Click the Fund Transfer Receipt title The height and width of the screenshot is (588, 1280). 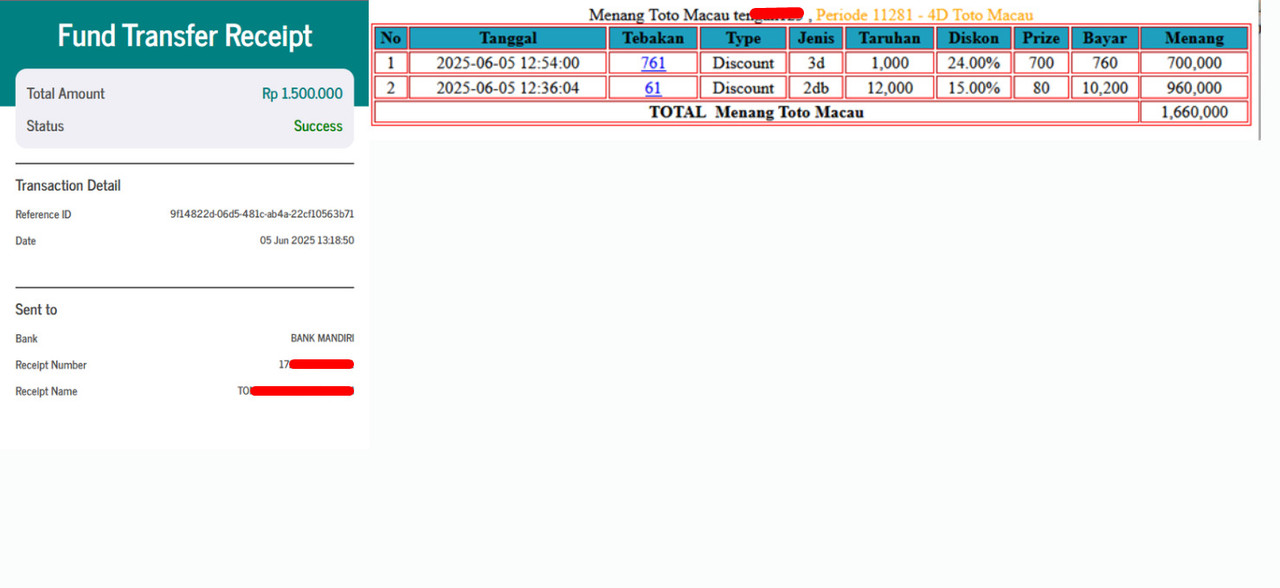(185, 35)
